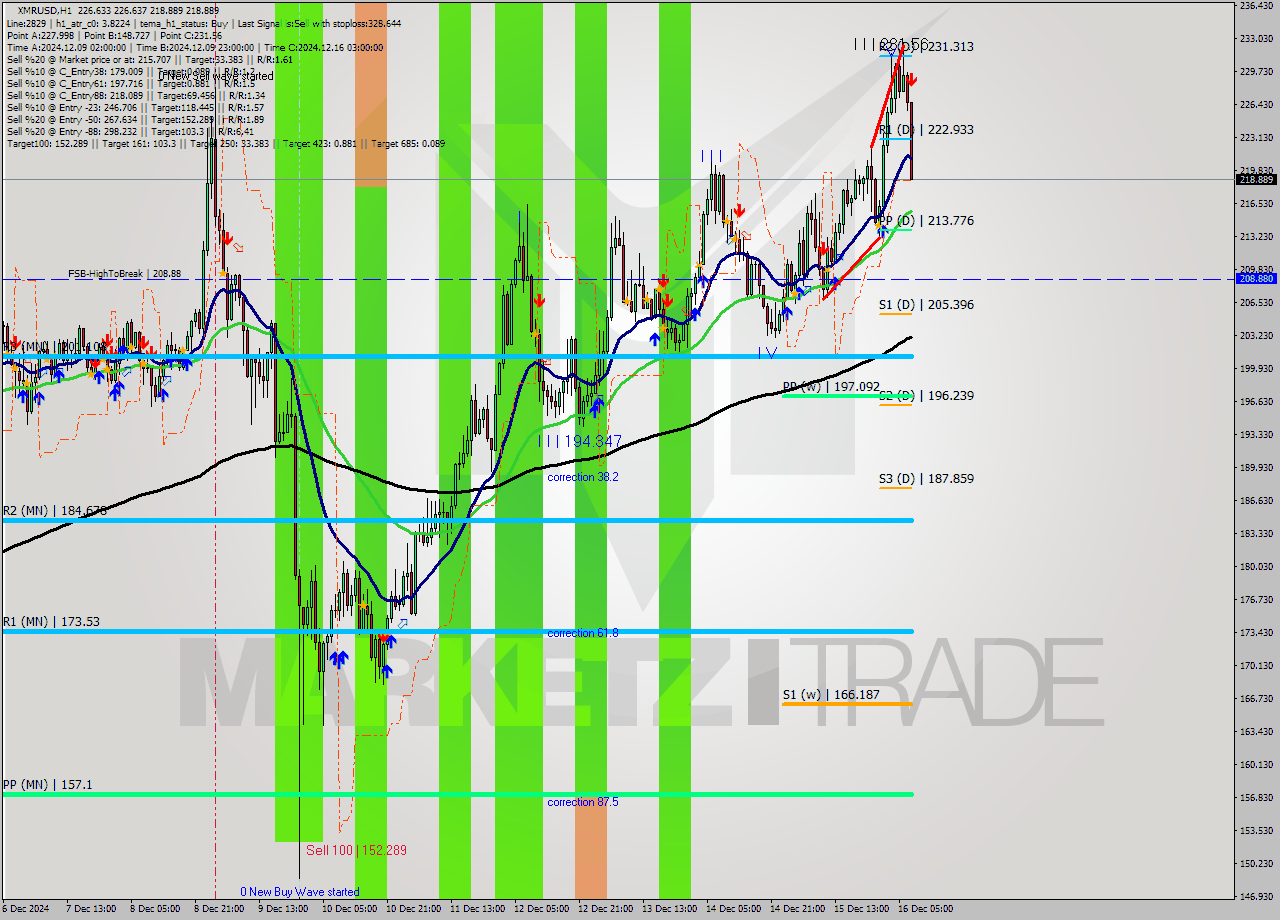Click the 'Sell %20 @ Entry -88: 298.232' line
The image size is (1280, 920).
(130, 131)
